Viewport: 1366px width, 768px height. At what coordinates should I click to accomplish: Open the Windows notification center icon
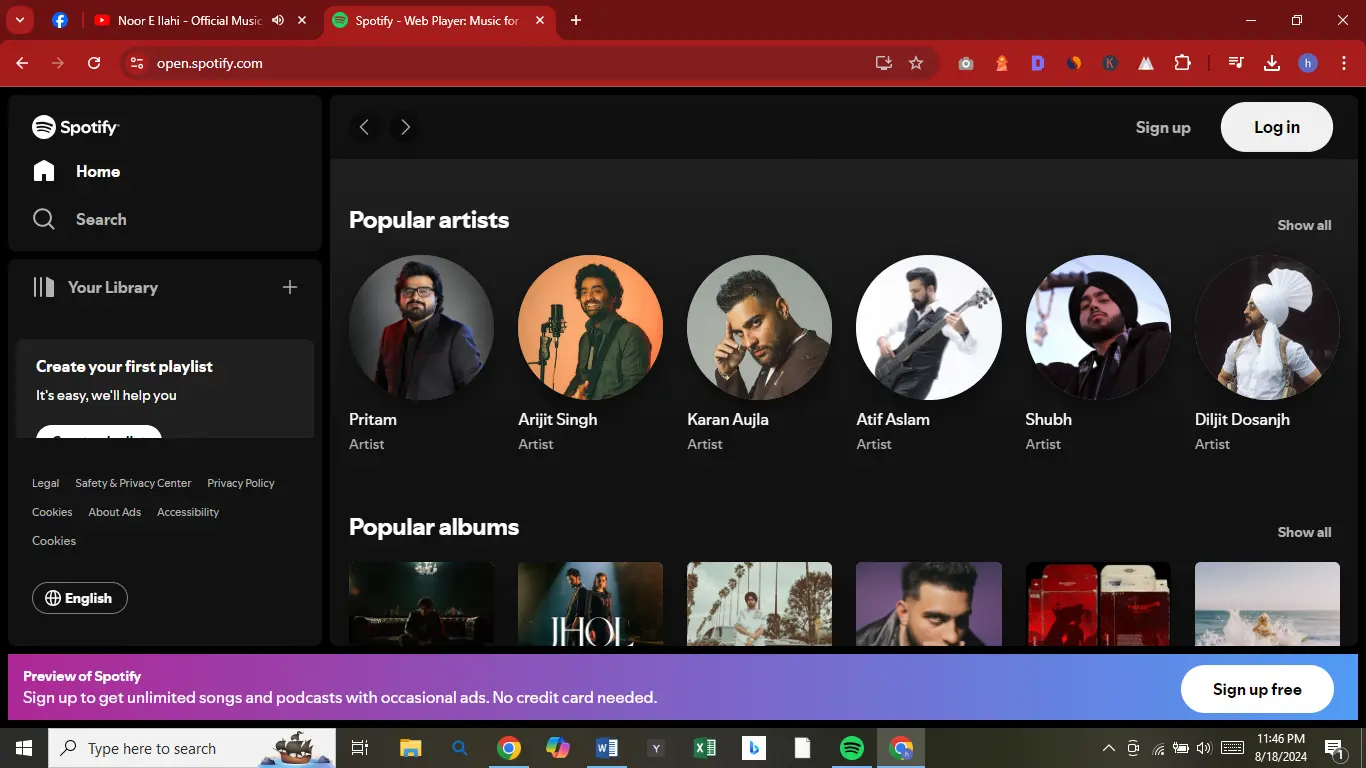click(x=1334, y=748)
